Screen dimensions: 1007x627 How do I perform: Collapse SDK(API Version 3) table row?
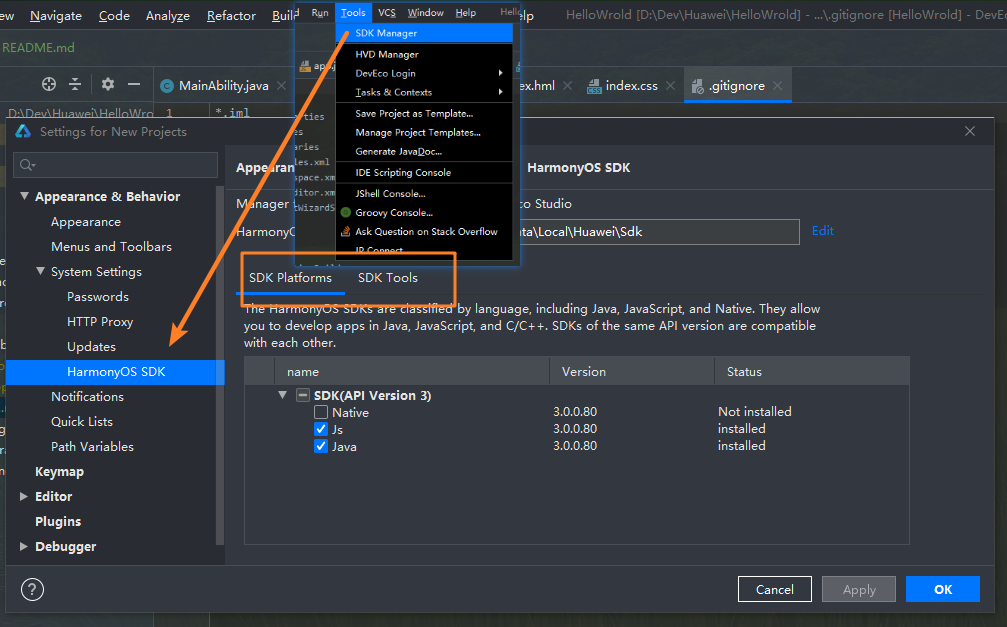coord(282,395)
